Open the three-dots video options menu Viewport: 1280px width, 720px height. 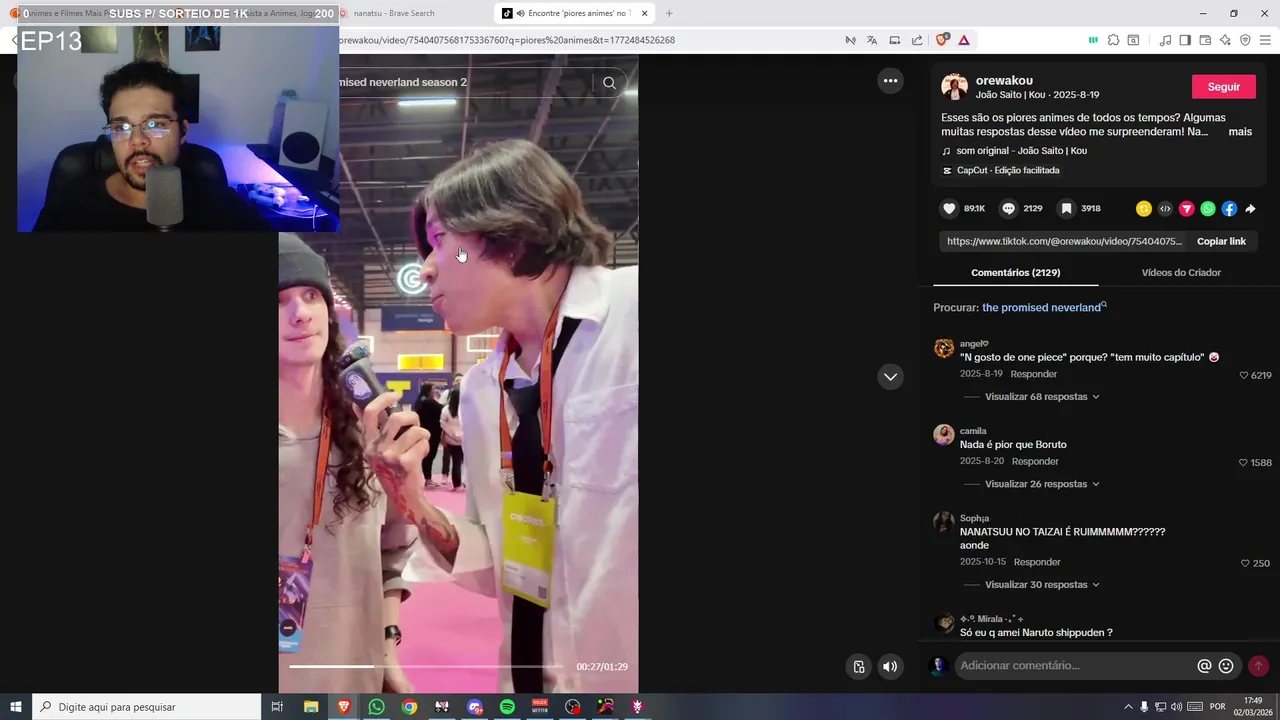pos(890,81)
